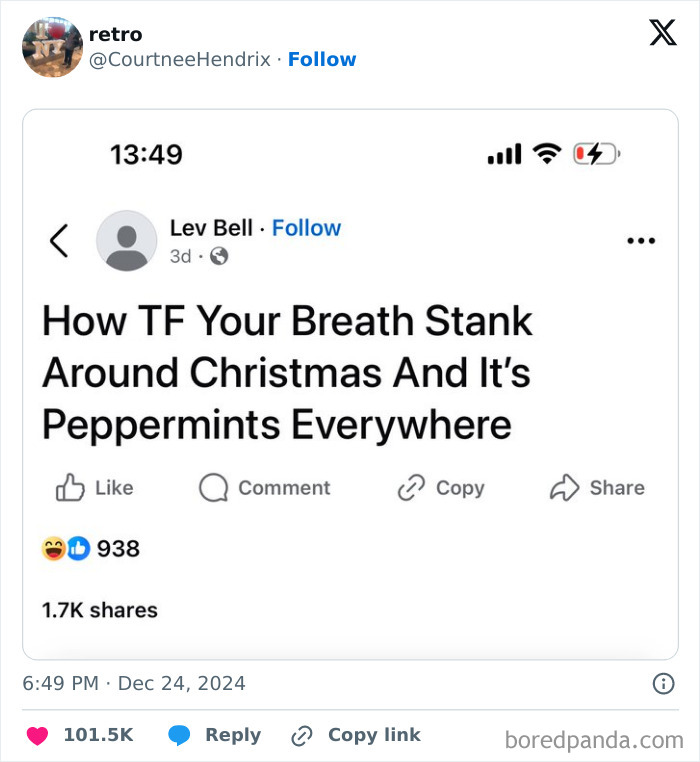The height and width of the screenshot is (762, 700).
Task: View the 1.7K shares
Action: pos(99,609)
